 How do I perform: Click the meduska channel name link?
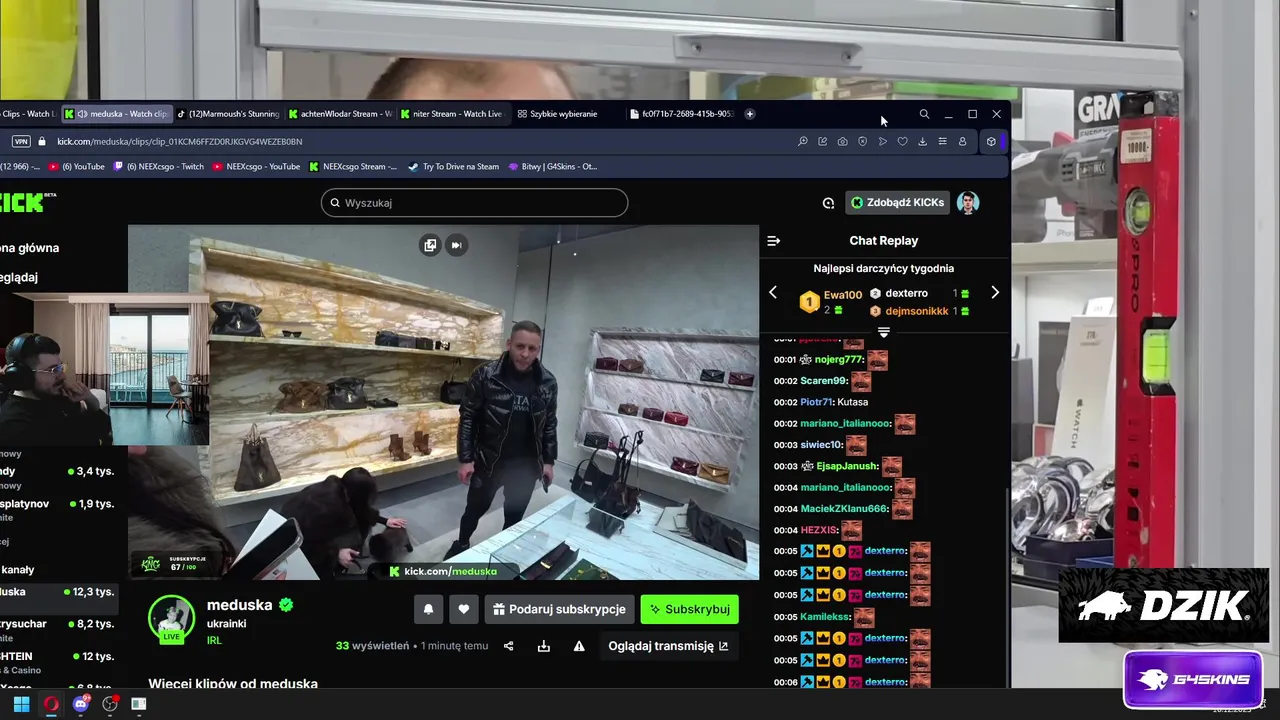[x=239, y=605]
